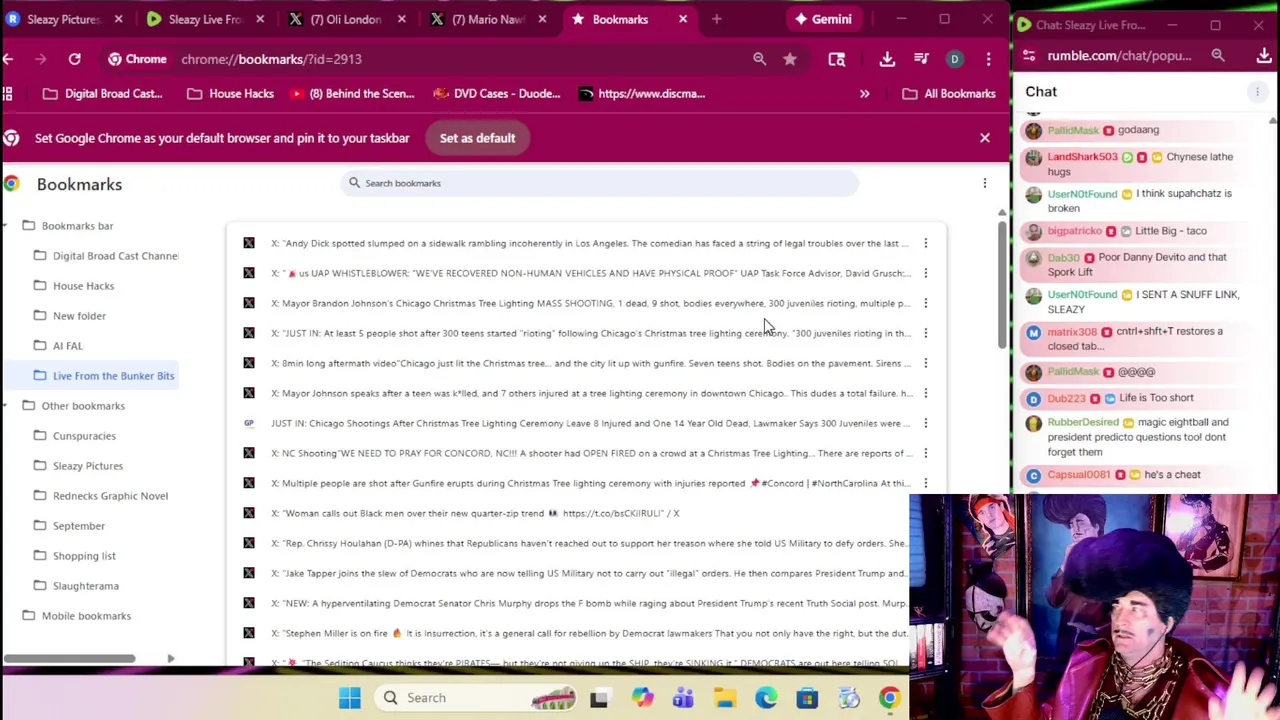Open Microsoft Teams on the taskbar
Image resolution: width=1280 pixels, height=720 pixels.
[x=683, y=697]
